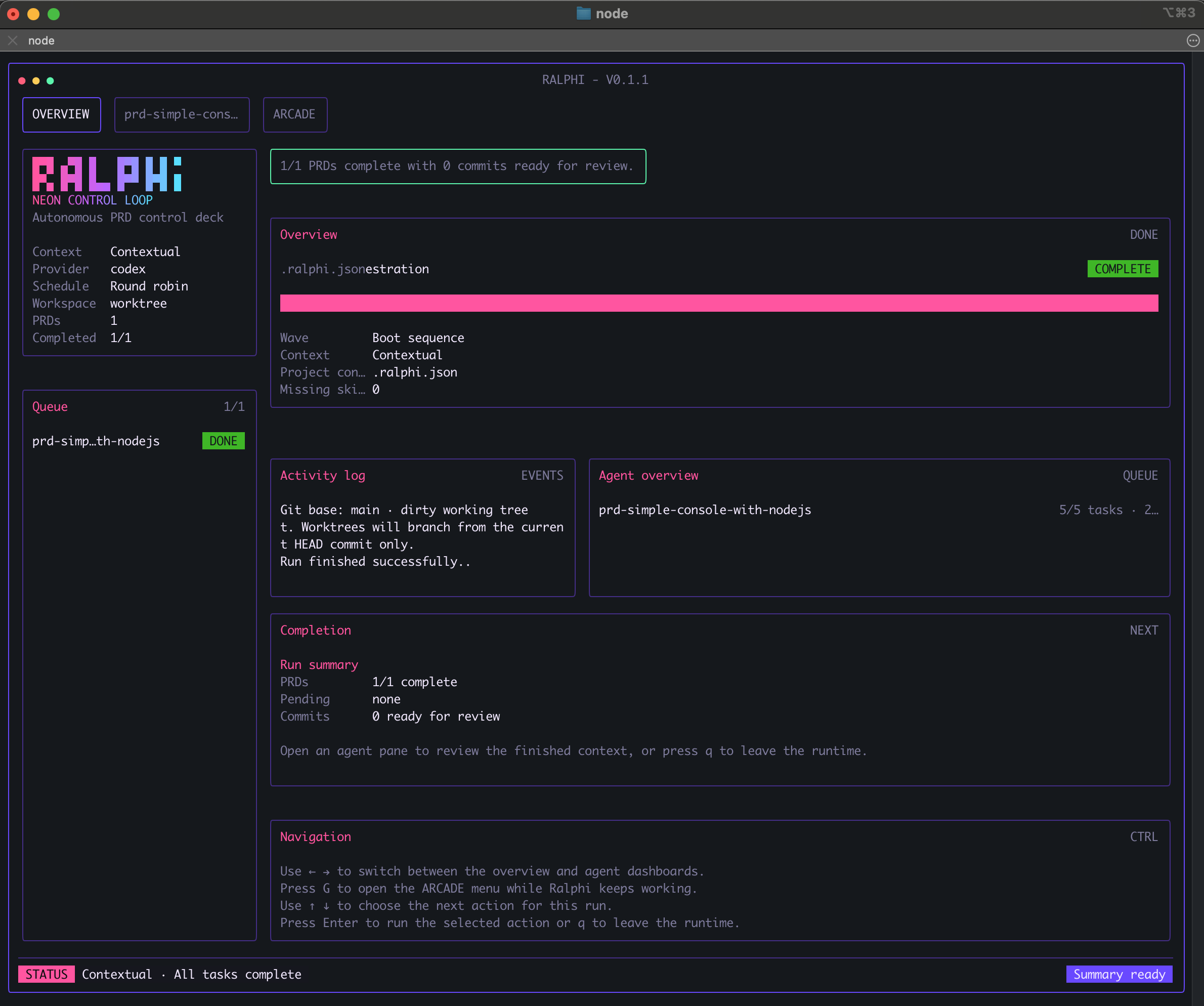This screenshot has height=1006, width=1204.
Task: Click the green COMPLETE badge
Action: point(1123,268)
